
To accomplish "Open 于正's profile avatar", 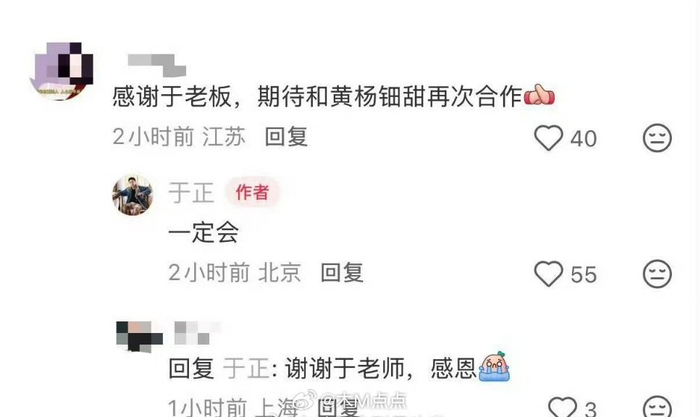I will (133, 195).
